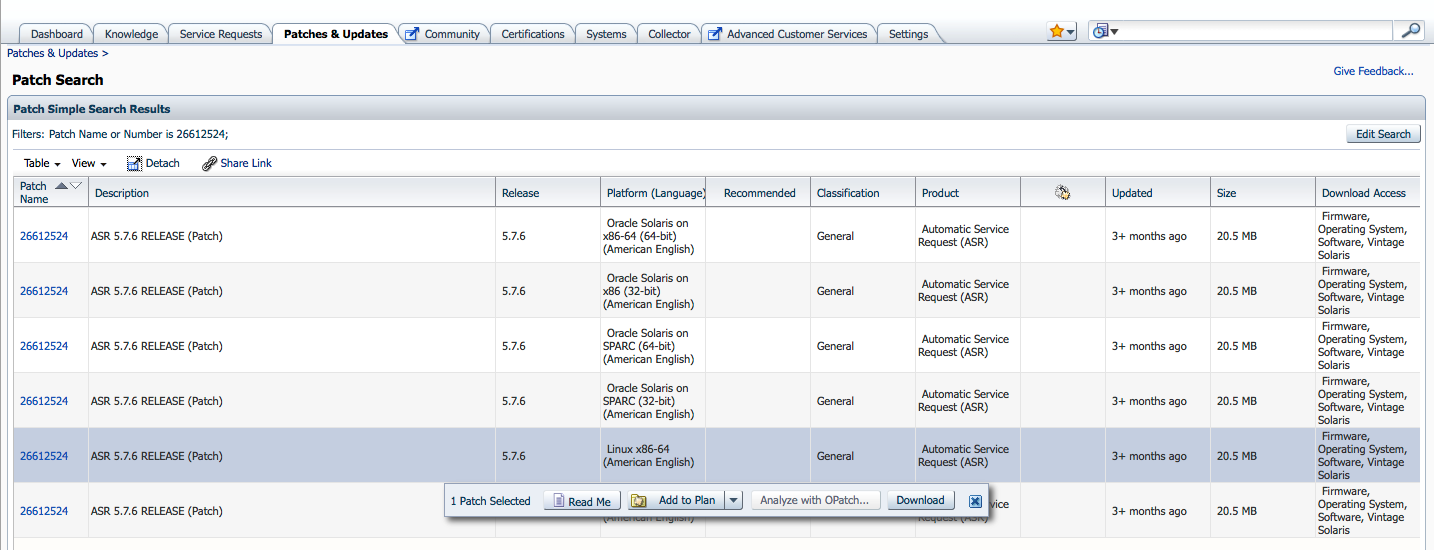The height and width of the screenshot is (550, 1434).
Task: Click the magnifying glass search icon
Action: (x=1410, y=31)
